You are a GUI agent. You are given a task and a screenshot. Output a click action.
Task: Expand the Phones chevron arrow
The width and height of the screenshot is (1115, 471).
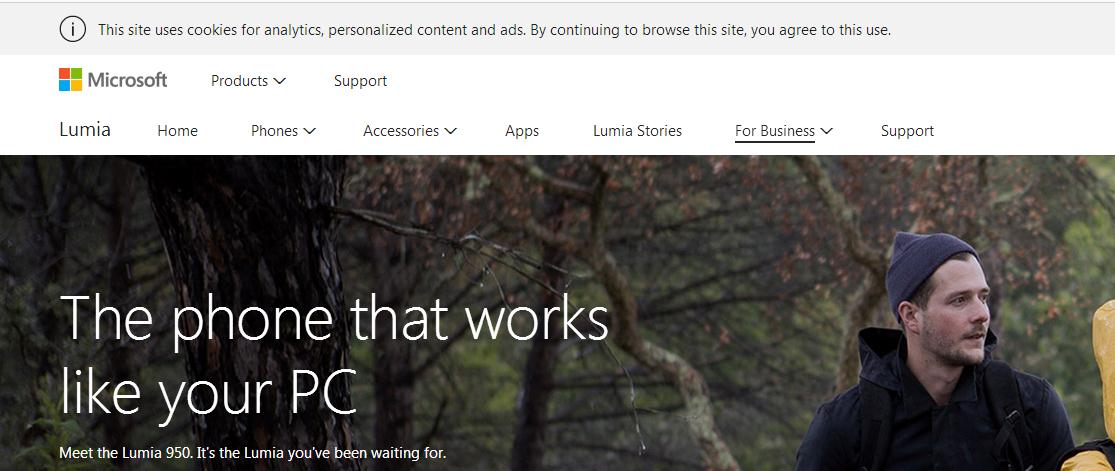coord(309,131)
